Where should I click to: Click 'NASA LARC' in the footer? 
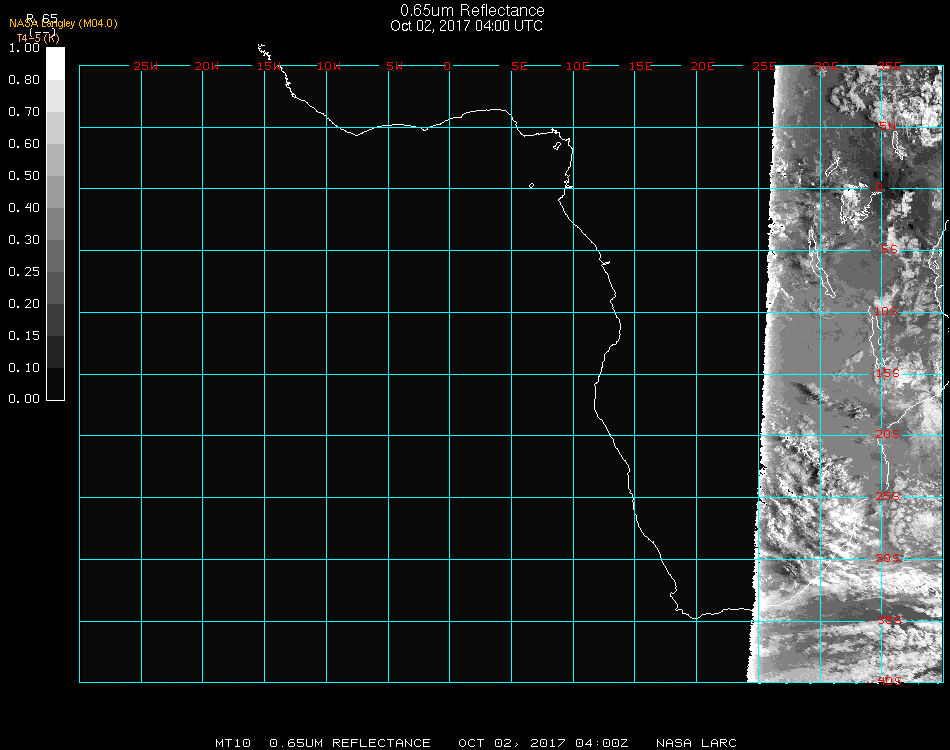coord(696,743)
